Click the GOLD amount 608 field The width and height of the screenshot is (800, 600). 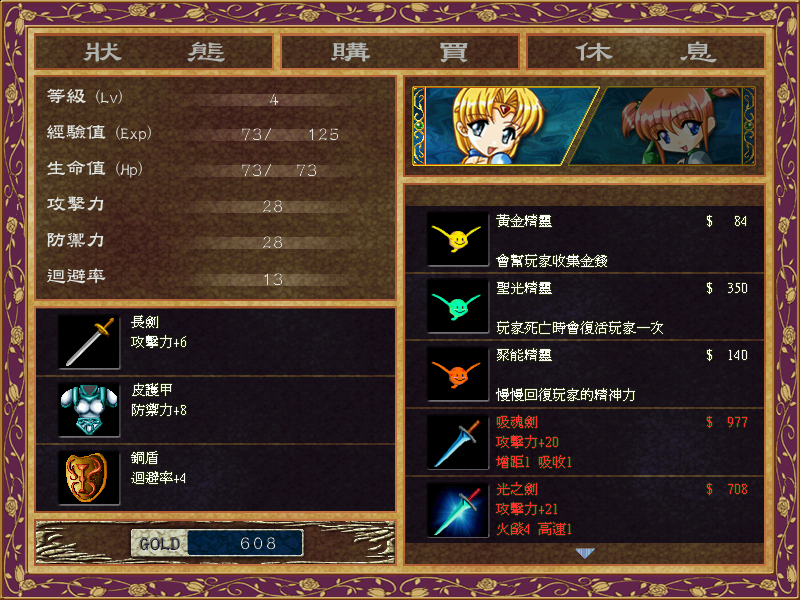[245, 543]
